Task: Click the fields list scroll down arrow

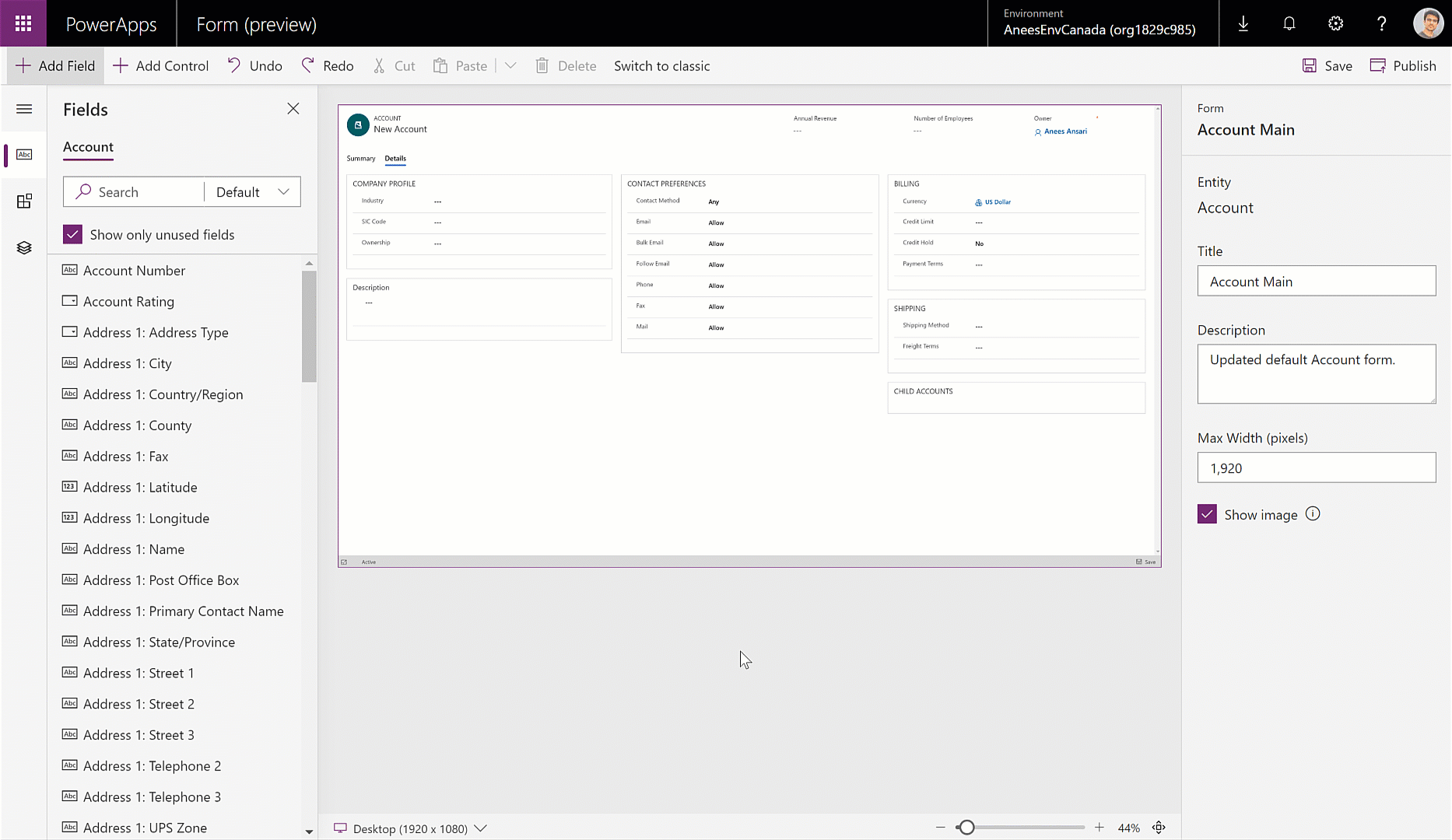Action: (309, 831)
